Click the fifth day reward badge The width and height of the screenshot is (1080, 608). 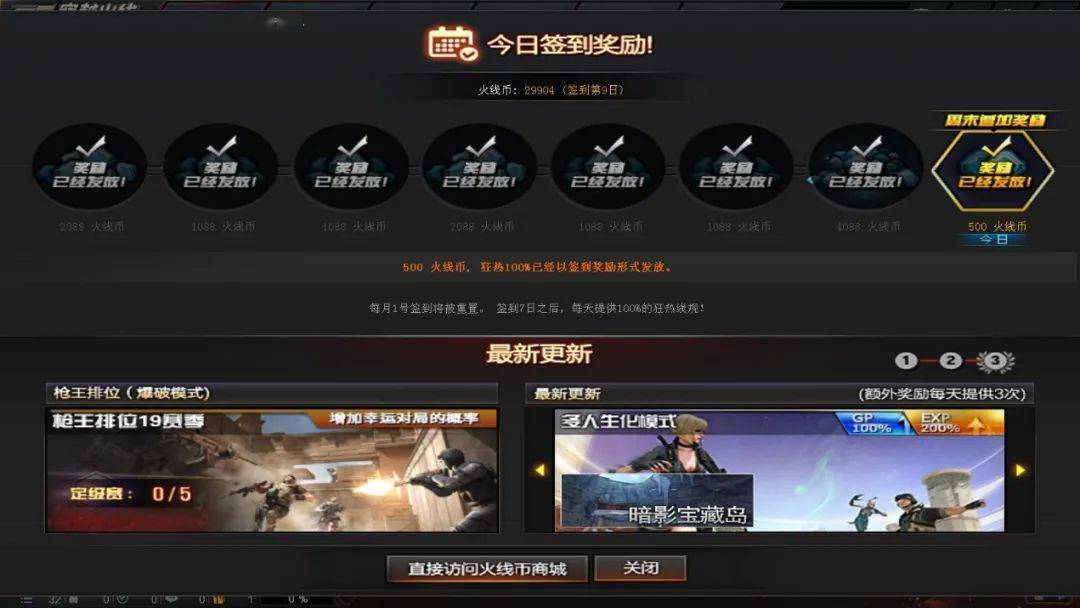608,166
